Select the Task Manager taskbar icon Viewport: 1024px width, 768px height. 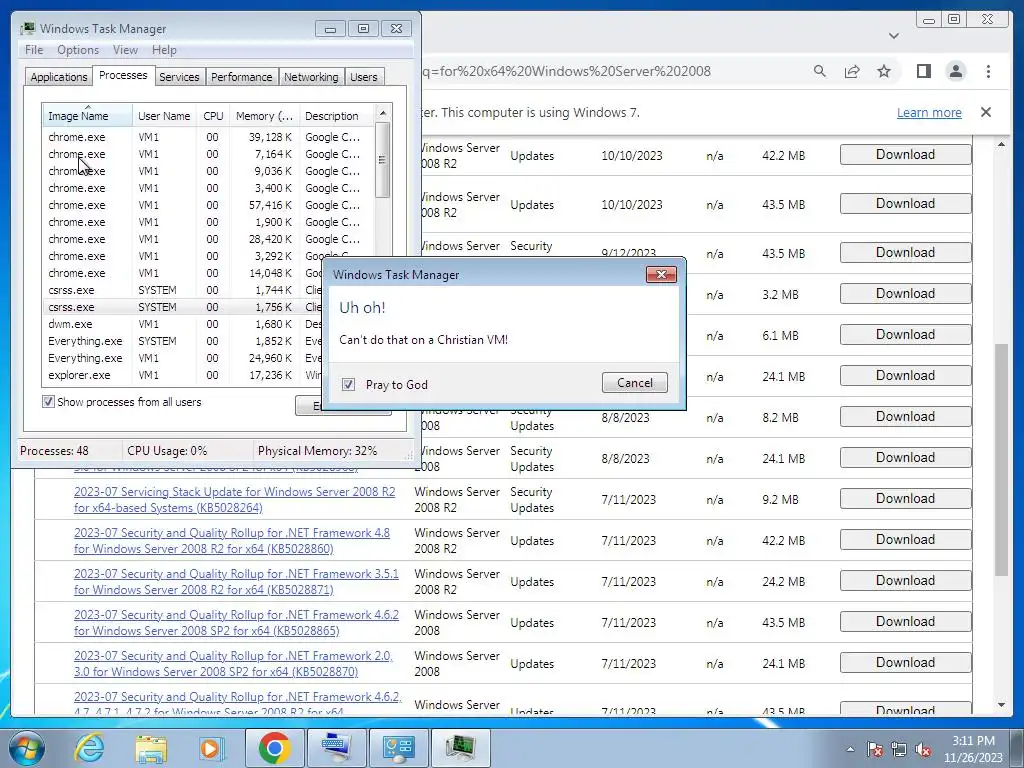click(460, 748)
